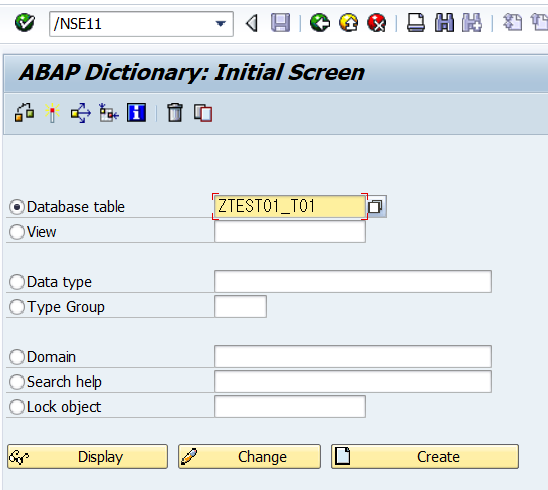The width and height of the screenshot is (548, 490).
Task: Click the Change button
Action: [249, 456]
